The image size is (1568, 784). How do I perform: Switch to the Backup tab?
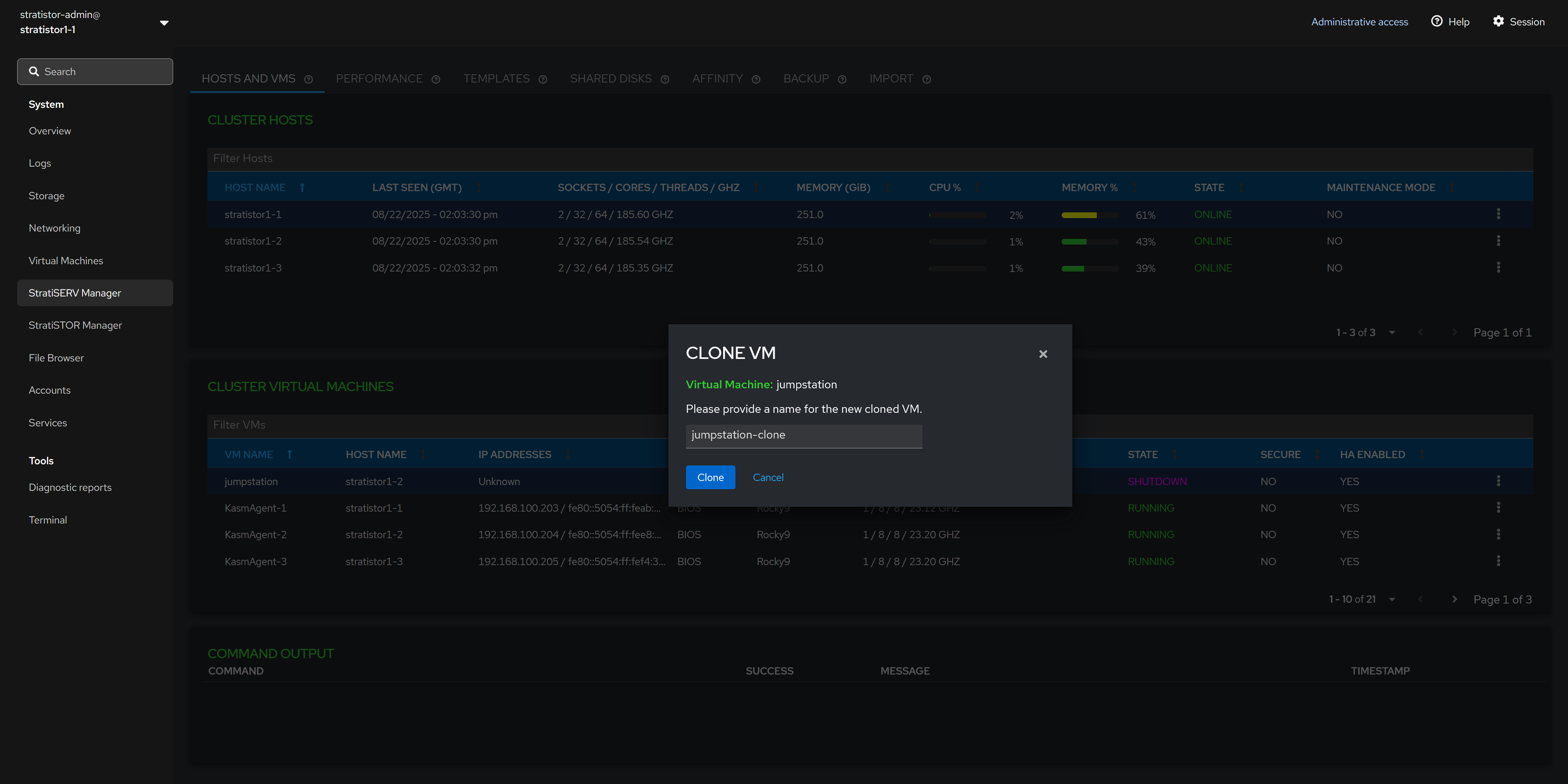805,79
